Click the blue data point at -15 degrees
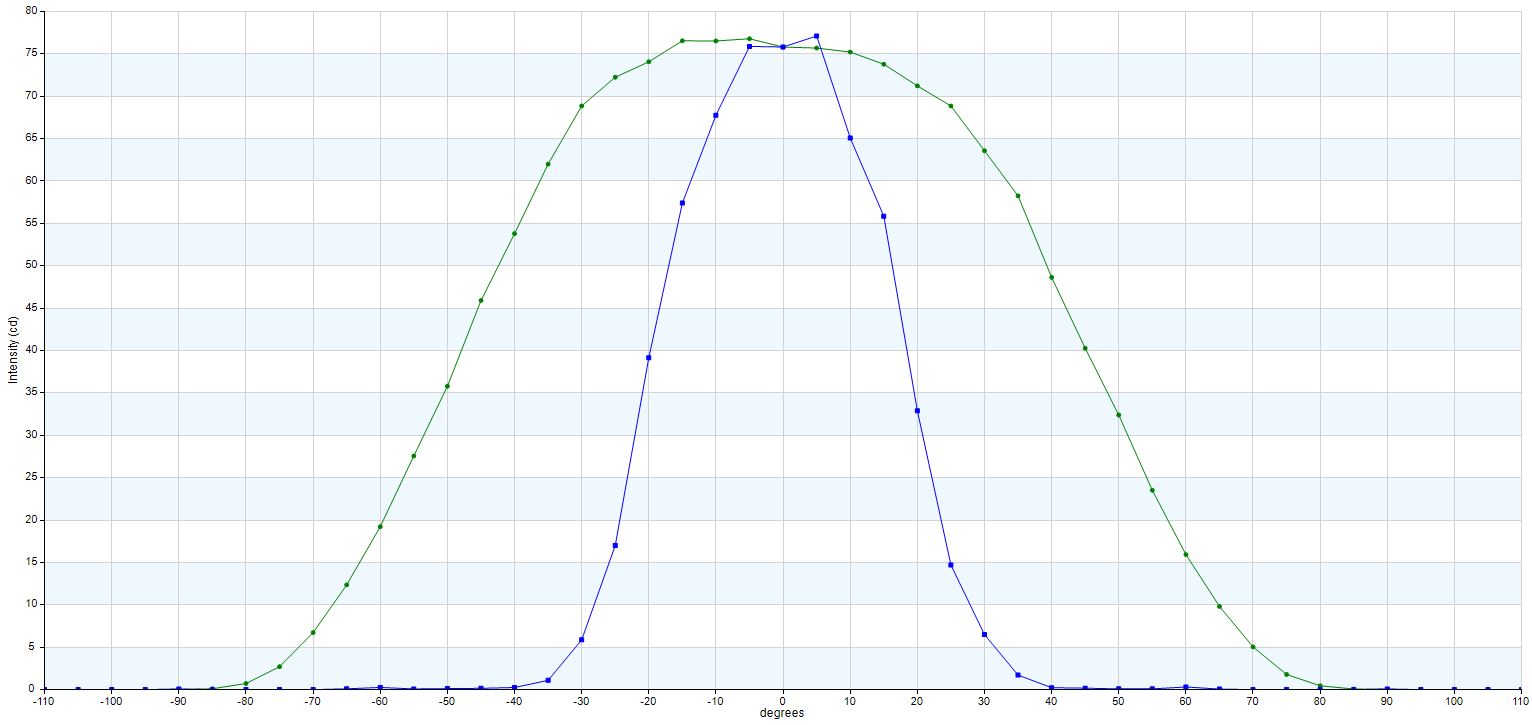The width and height of the screenshot is (1532, 725). click(x=682, y=203)
